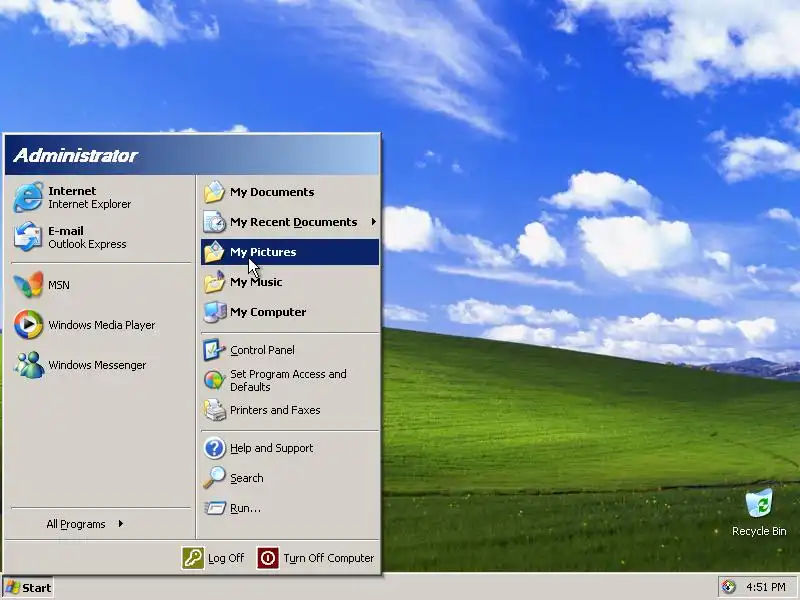
Task: Click the Help and Support question mark icon
Action: coord(214,448)
